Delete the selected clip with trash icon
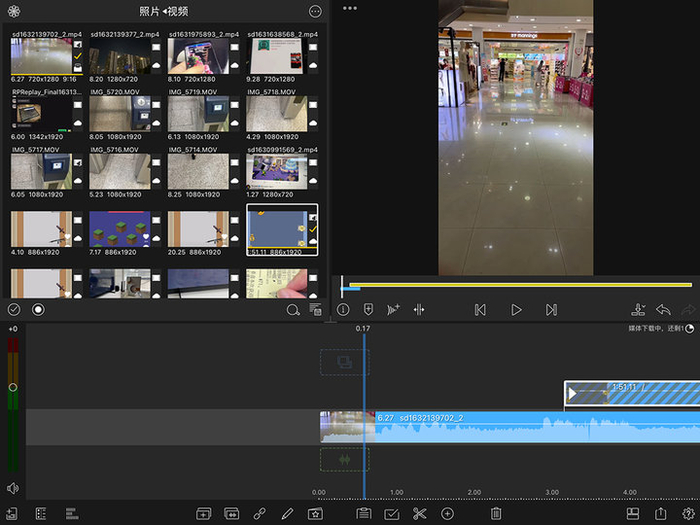700x525 pixels. pos(495,513)
